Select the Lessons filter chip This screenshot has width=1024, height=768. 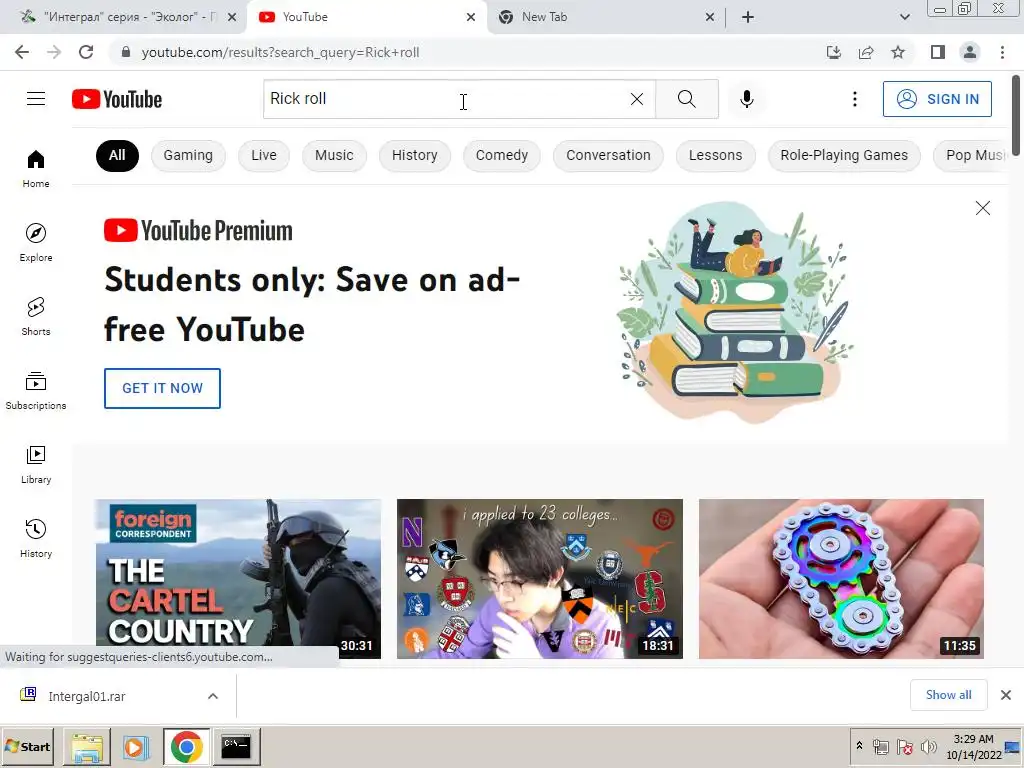(x=715, y=155)
